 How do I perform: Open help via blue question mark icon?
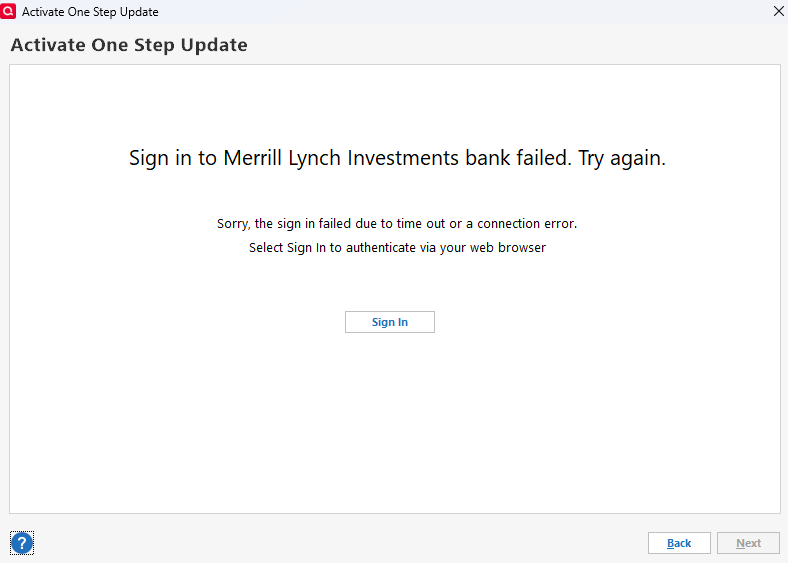[22, 543]
